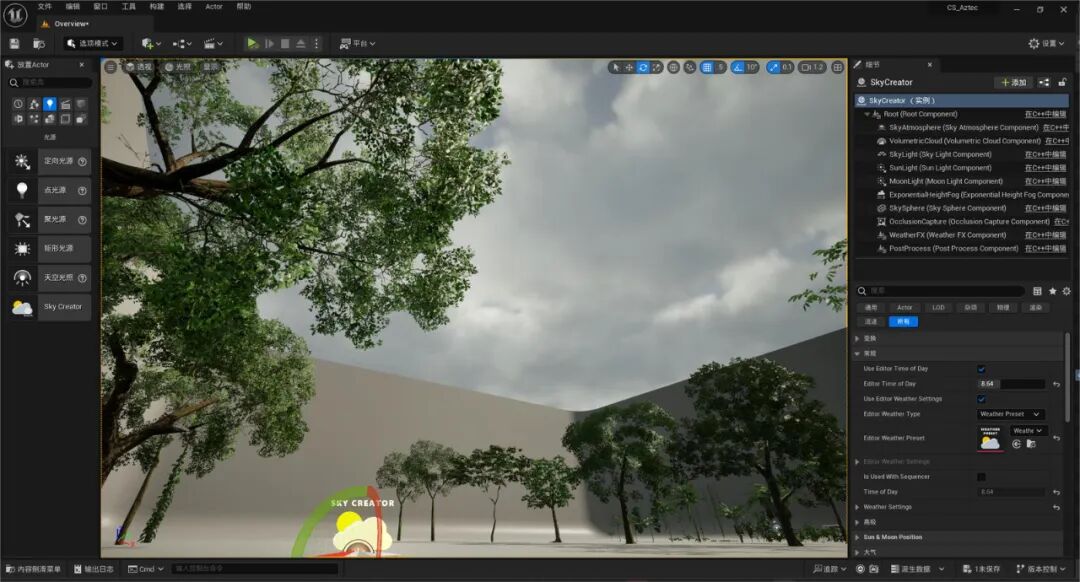Click the use-selected-asset arrow under Weather Preset

click(x=1017, y=444)
